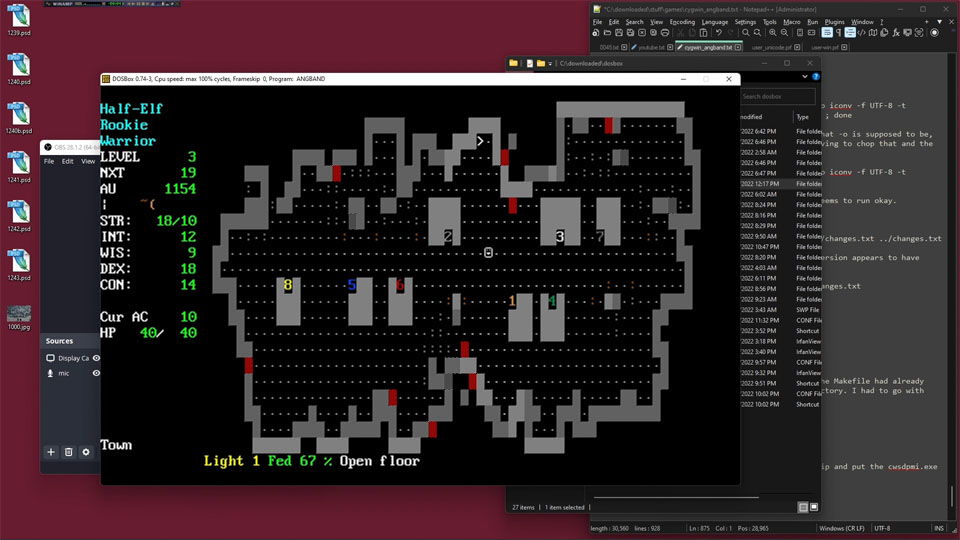Select the 1239.psd desktop file
Screen dimensions: 960x540
point(19,20)
